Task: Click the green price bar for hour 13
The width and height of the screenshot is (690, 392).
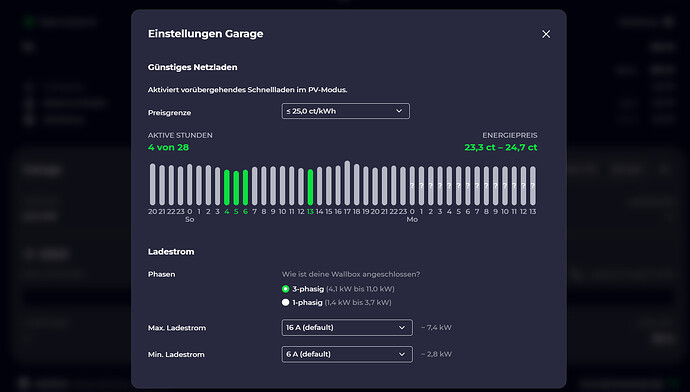Action: tap(310, 187)
